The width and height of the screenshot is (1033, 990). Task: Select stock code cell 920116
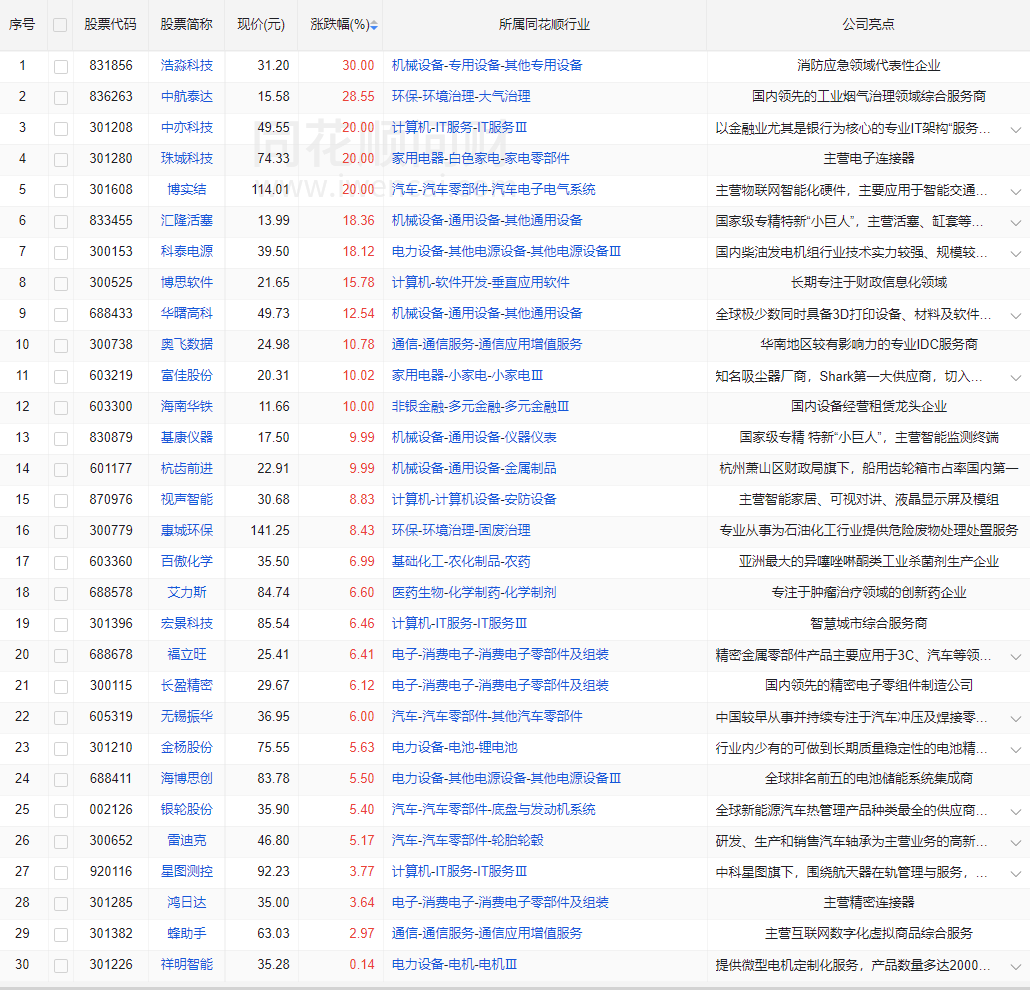[x=111, y=871]
